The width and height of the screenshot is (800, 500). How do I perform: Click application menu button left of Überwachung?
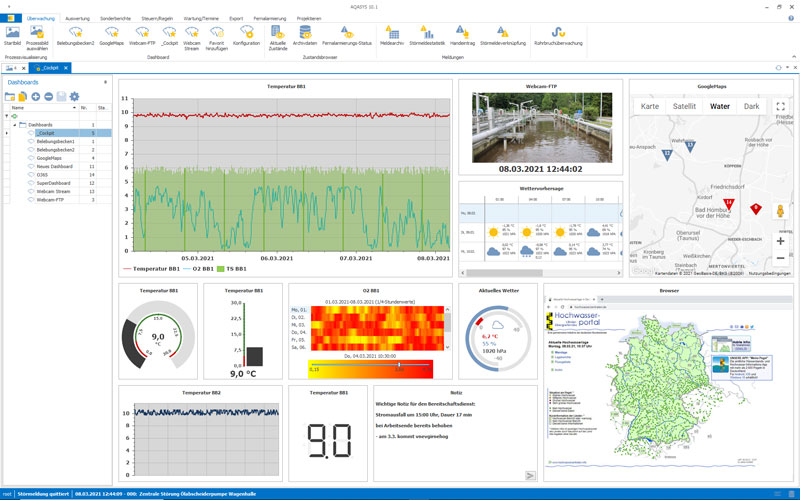click(11, 18)
